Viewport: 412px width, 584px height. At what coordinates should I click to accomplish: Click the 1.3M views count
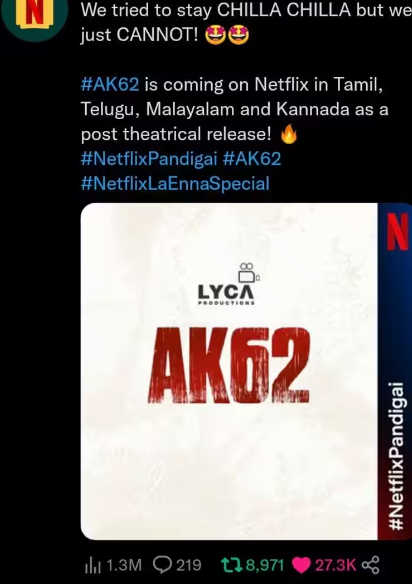[124, 565]
